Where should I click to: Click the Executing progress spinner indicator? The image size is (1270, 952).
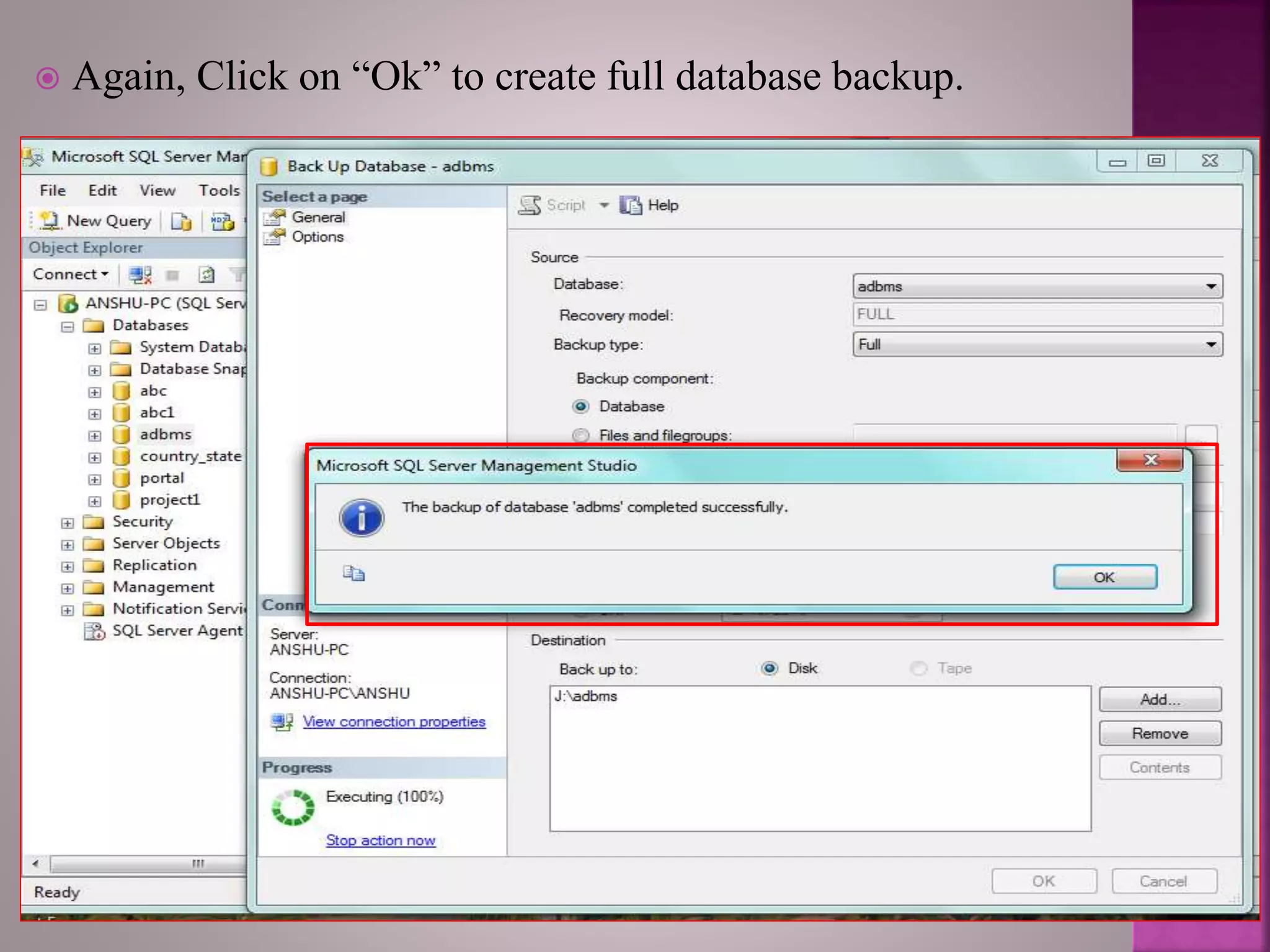293,808
